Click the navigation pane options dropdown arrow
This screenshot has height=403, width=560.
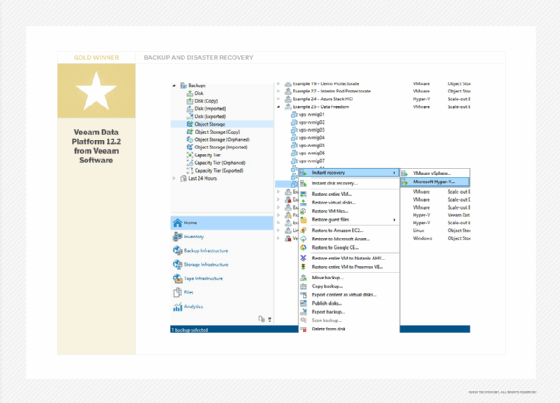[x=270, y=319]
